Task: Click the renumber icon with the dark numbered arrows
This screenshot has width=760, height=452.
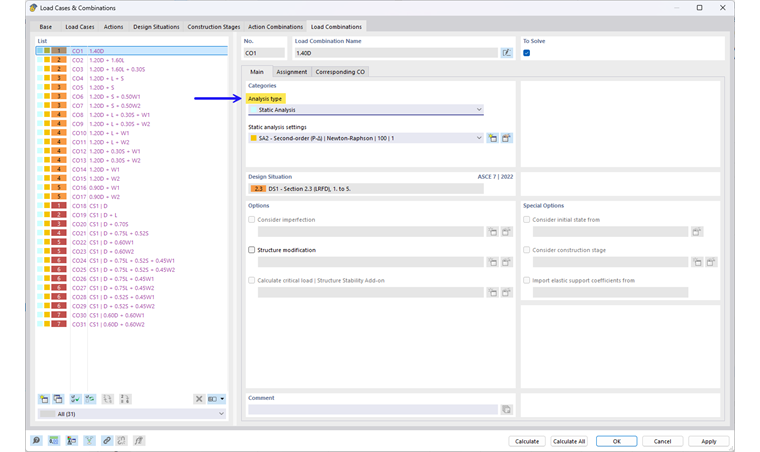Action: tap(125, 399)
